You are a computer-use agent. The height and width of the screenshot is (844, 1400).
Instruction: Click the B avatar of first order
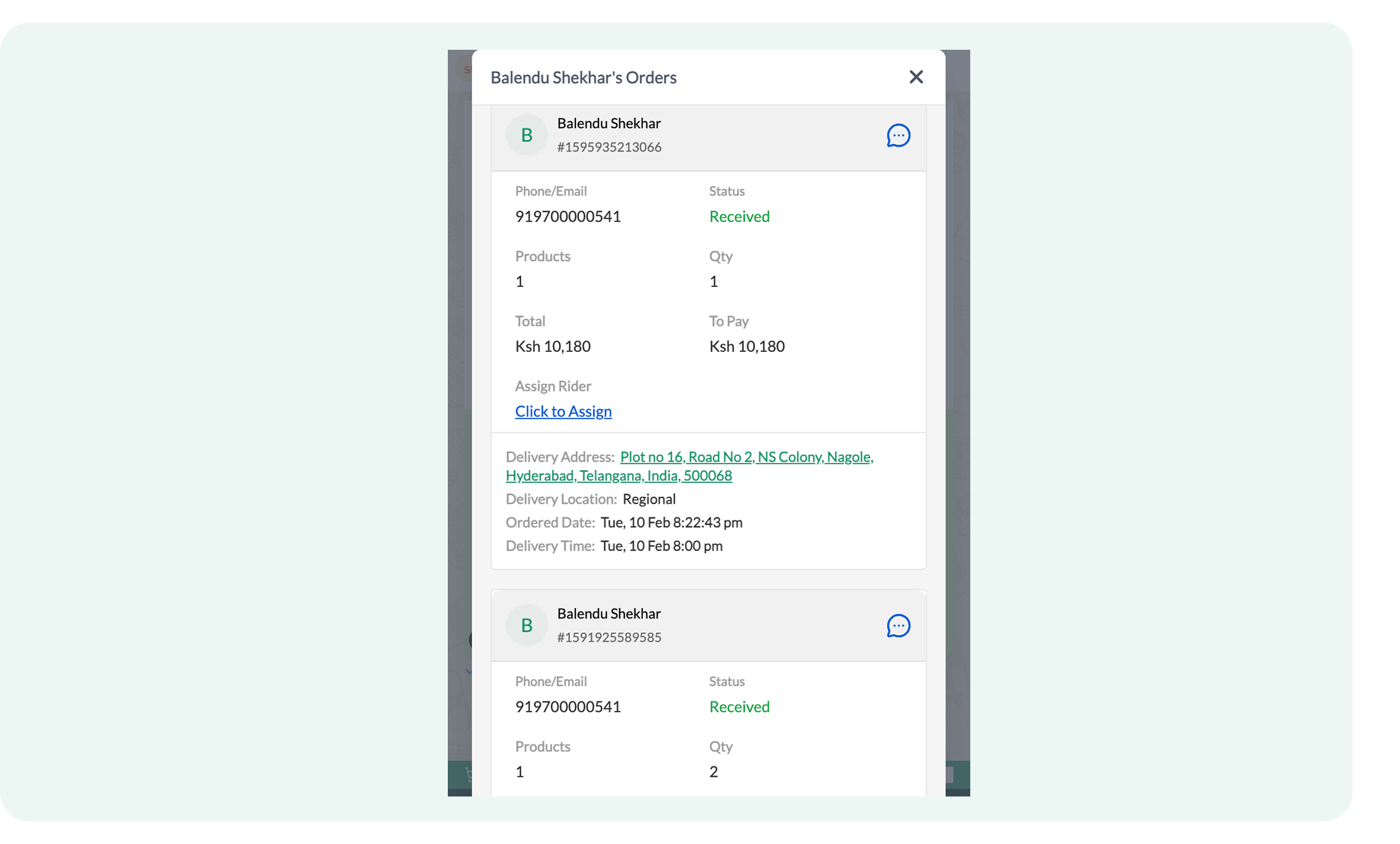526,135
